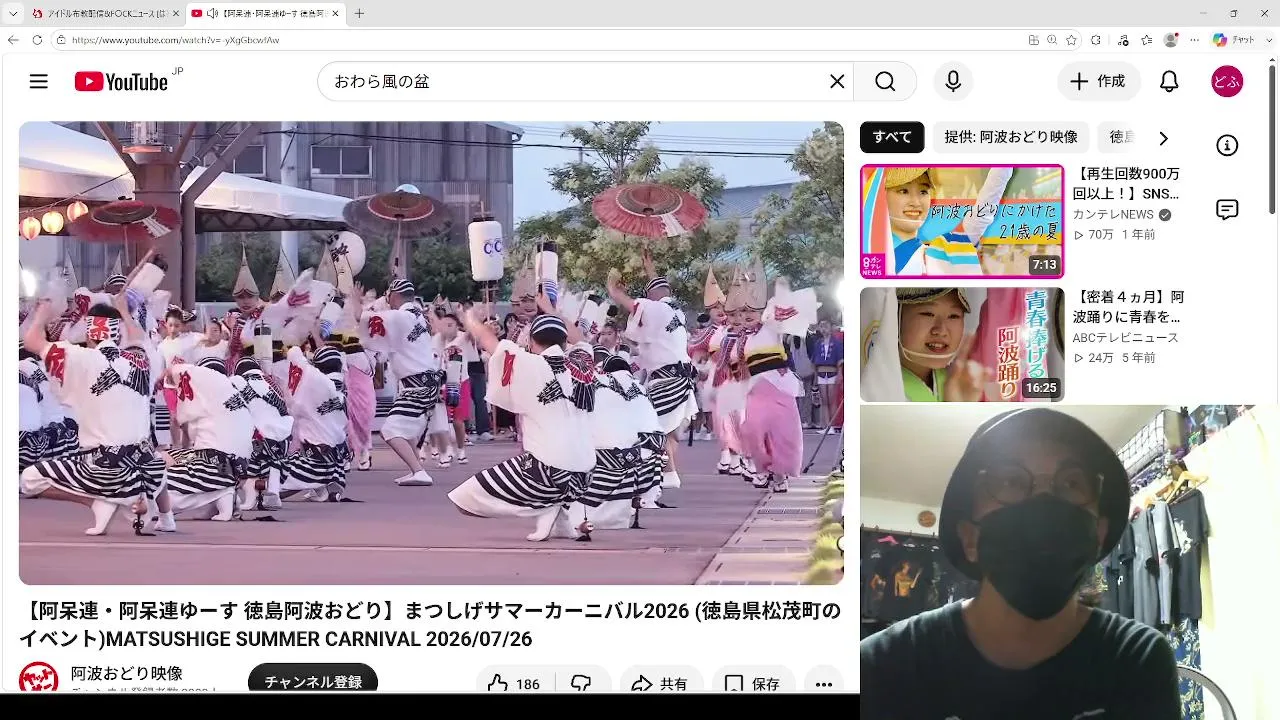Image resolution: width=1280 pixels, height=720 pixels.
Task: Bookmark this page with the star
Action: coord(1071,40)
